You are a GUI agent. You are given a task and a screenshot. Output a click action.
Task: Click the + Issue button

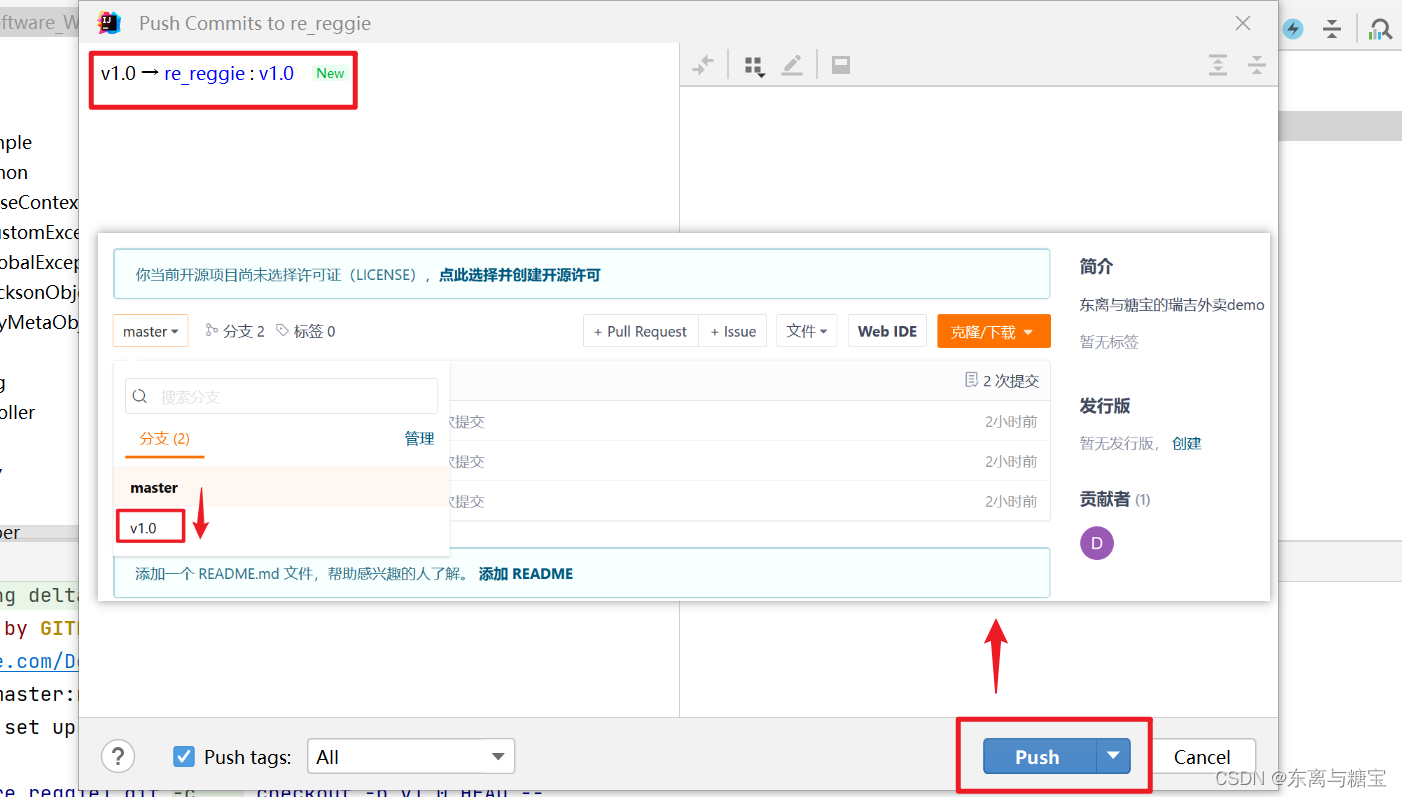732,331
